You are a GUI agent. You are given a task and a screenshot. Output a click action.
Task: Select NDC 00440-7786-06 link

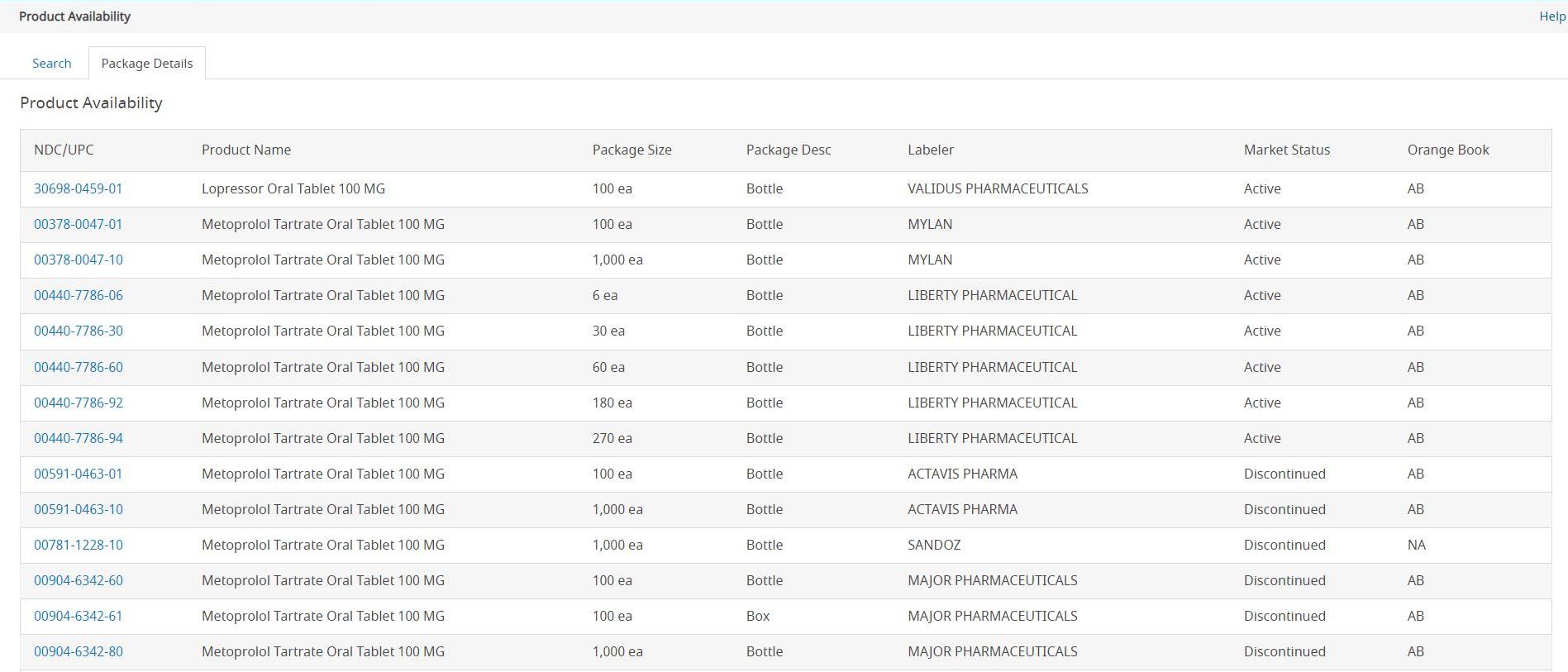tap(78, 295)
